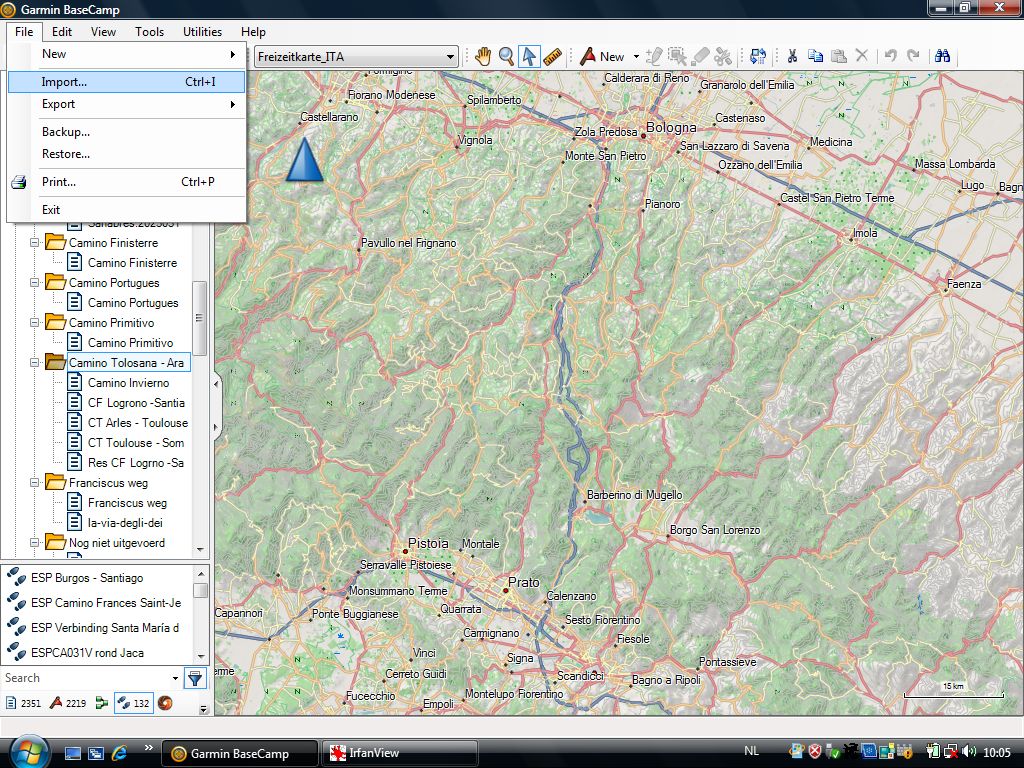Toggle the filter funnel button
Viewport: 1024px width, 768px height.
195,678
